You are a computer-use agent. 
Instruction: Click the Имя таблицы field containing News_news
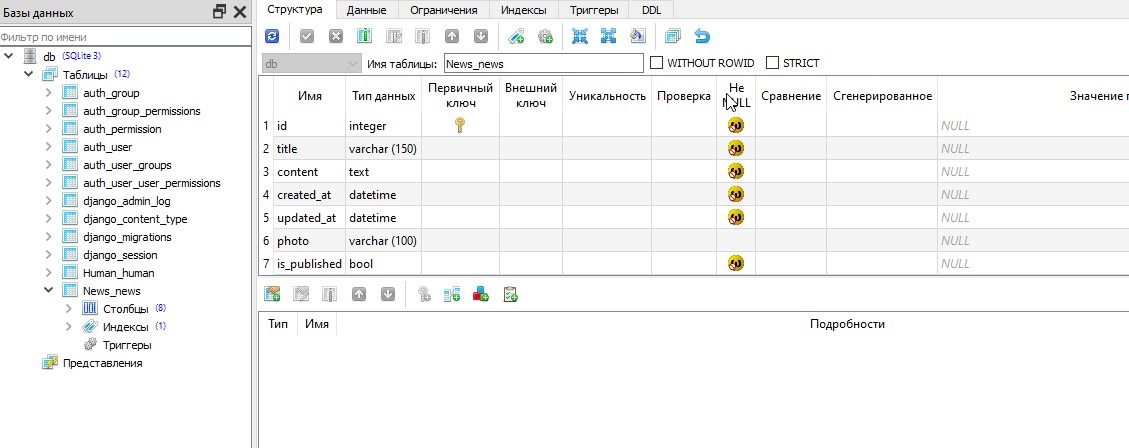point(544,63)
